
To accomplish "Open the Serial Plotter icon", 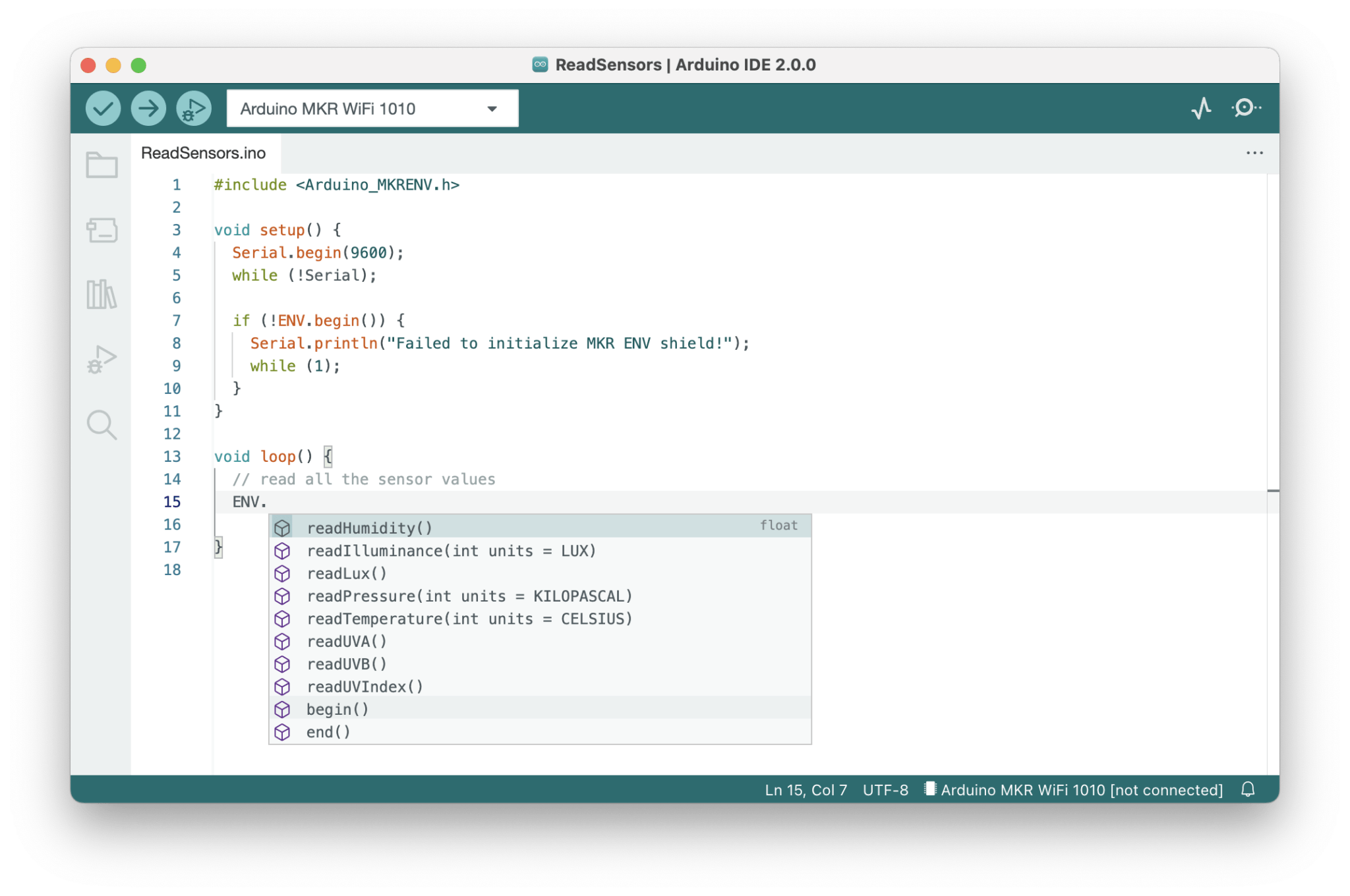I will pos(1202,107).
